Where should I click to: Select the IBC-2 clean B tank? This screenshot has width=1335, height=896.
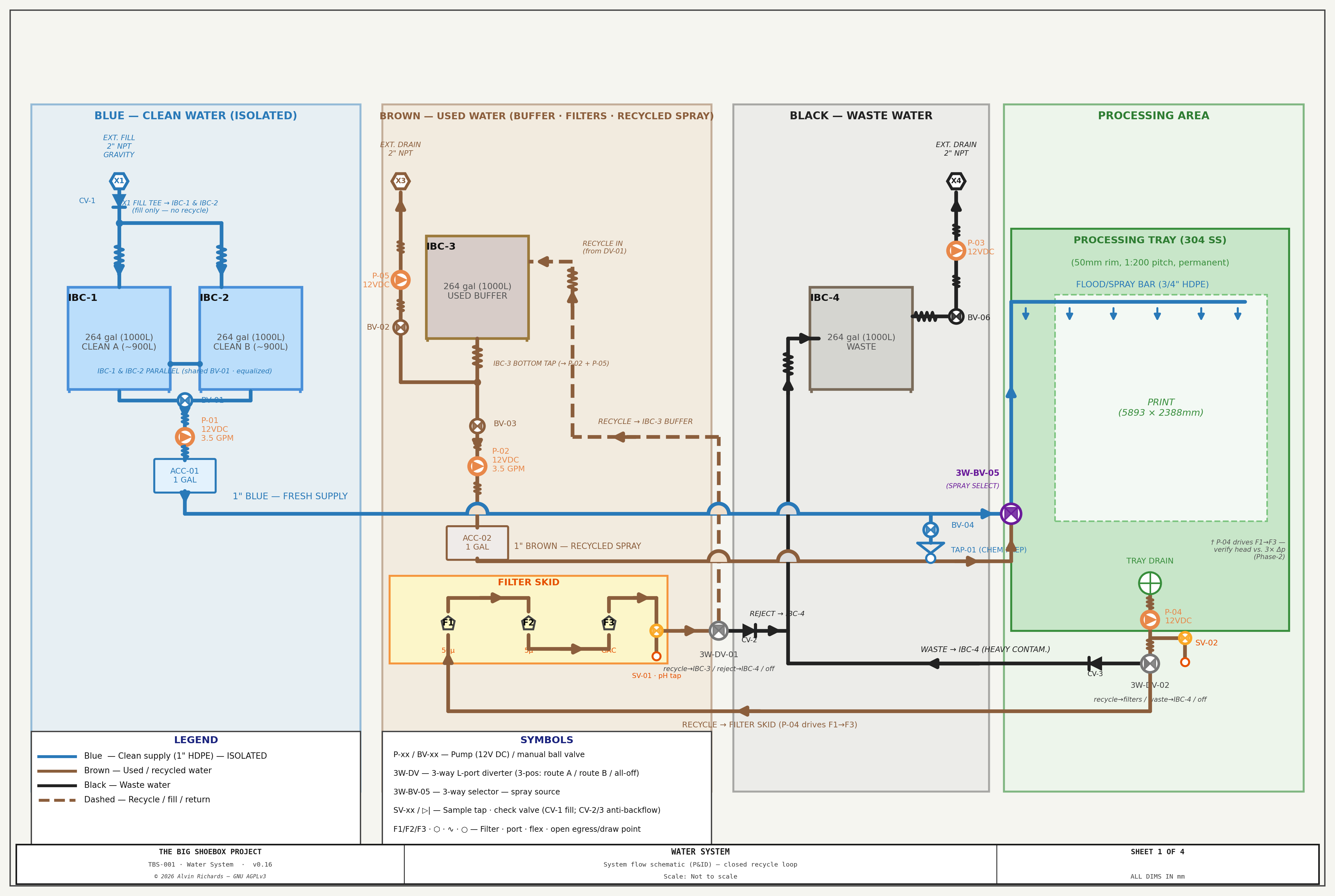pyautogui.click(x=250, y=338)
